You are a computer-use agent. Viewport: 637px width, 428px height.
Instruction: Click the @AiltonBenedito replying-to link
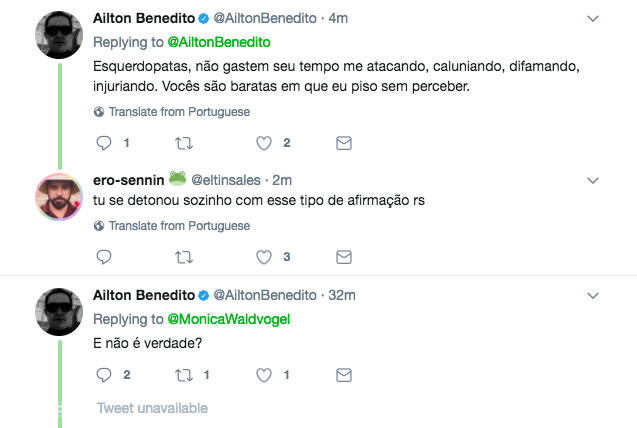click(216, 41)
